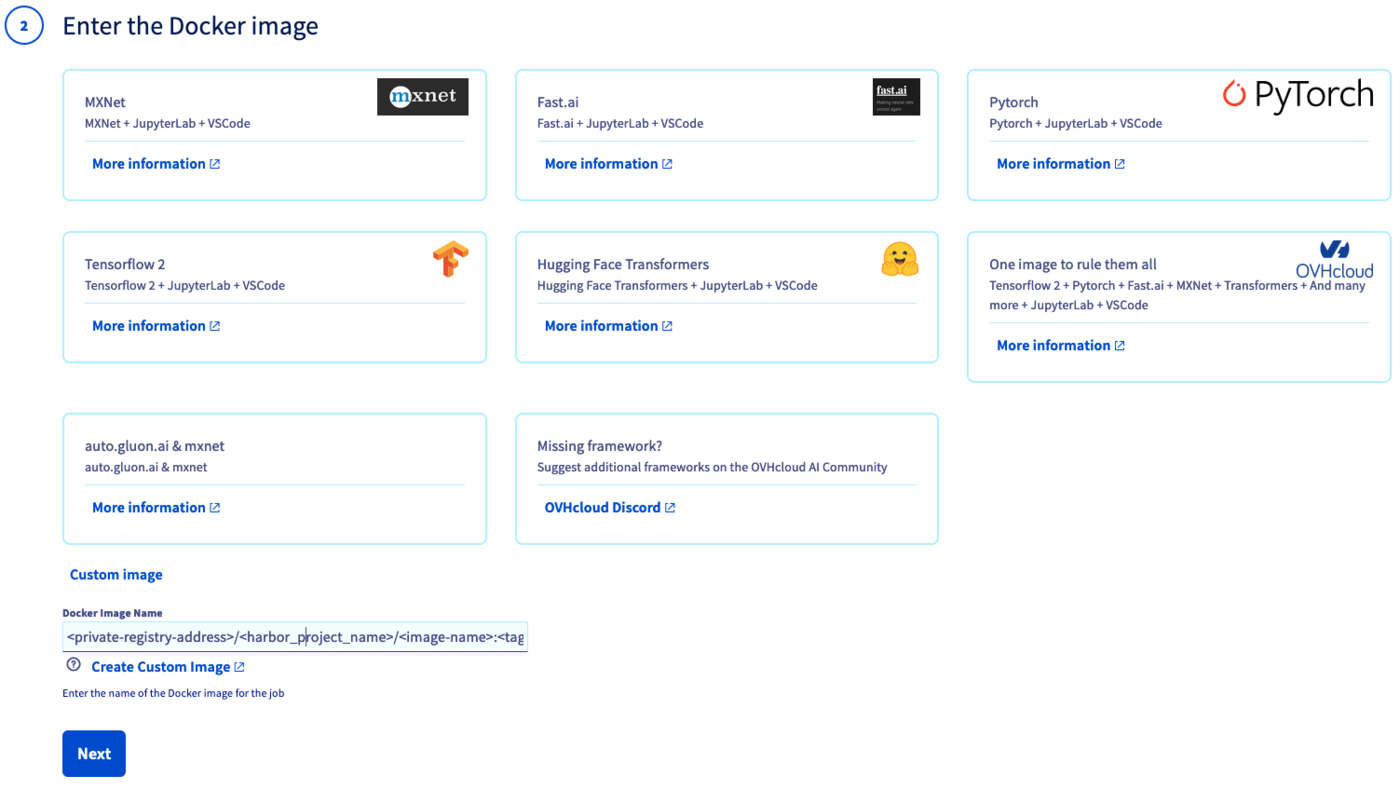The image size is (1400, 790).
Task: Open More information for Fast.ai
Action: pyautogui.click(x=608, y=164)
